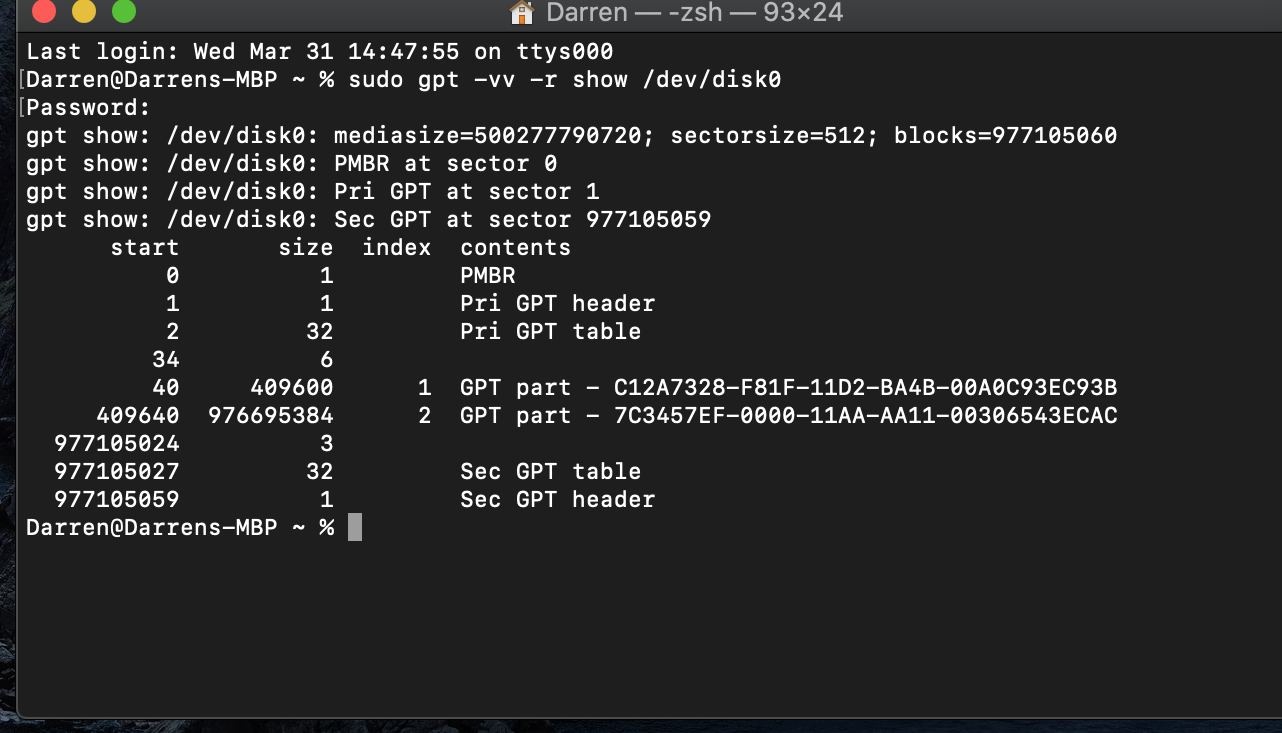The image size is (1282, 733).
Task: Click the GUID 7C3457EF-0000-11AA-AA11-00306543ECAC
Action: pyautogui.click(x=865, y=416)
